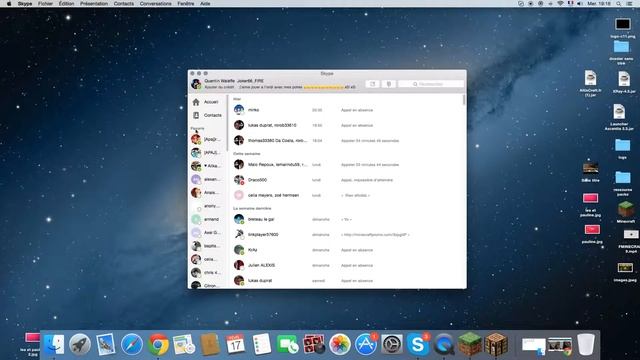Open QuickTime Player from the Dock

pos(444,344)
